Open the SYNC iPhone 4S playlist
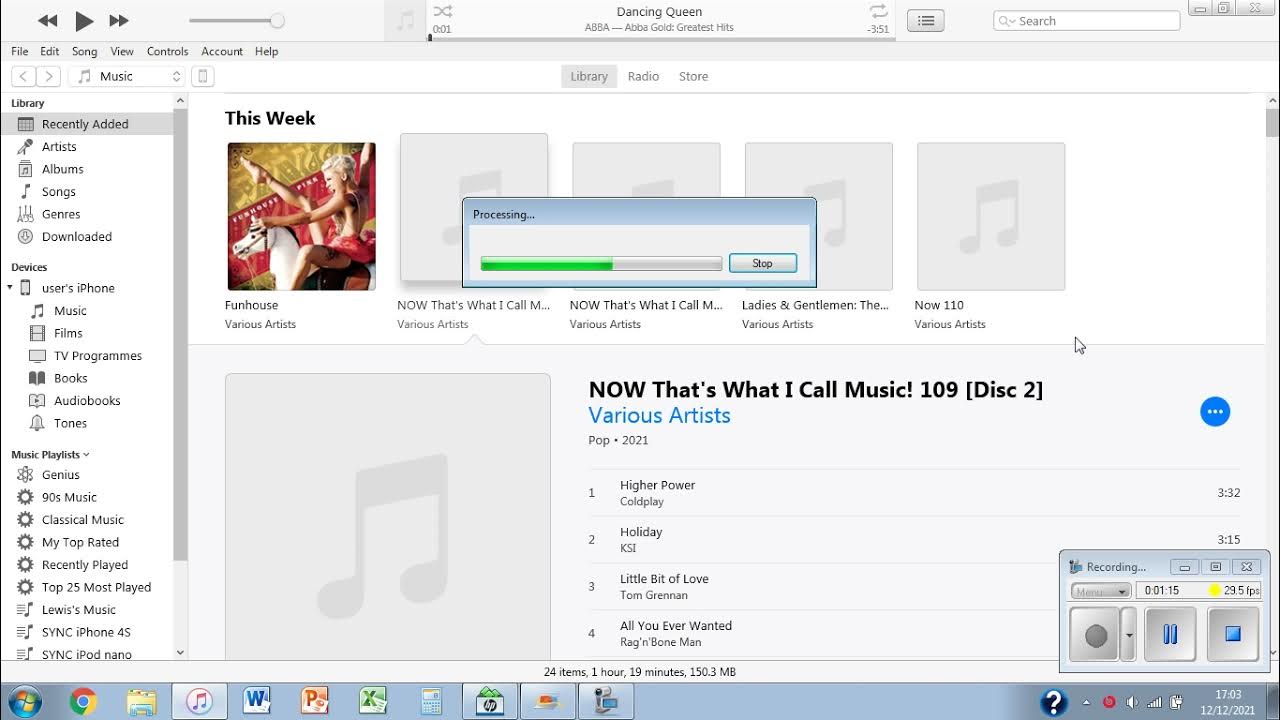This screenshot has height=720, width=1280. [x=87, y=632]
